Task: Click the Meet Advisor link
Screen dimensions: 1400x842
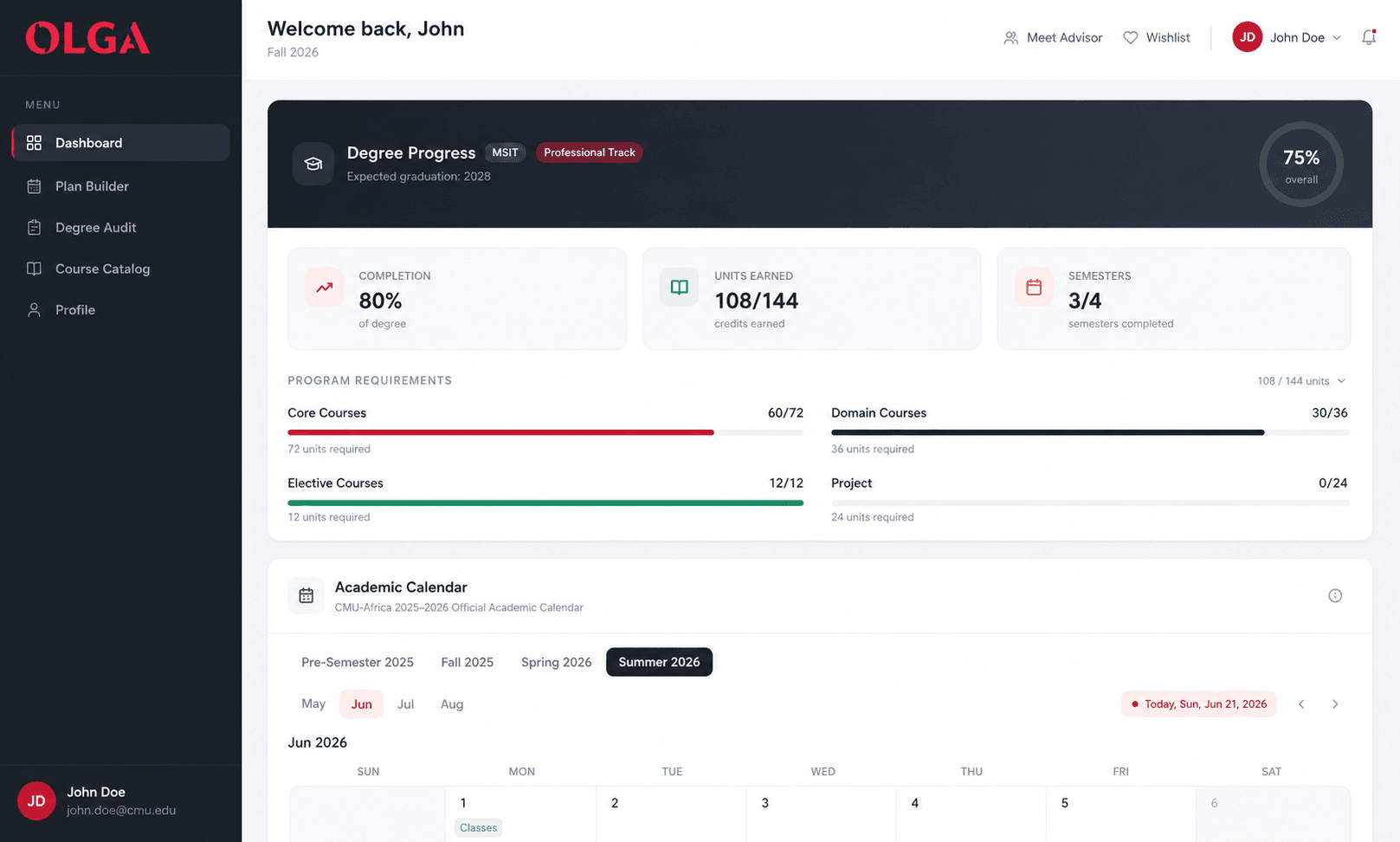Action: click(1053, 38)
